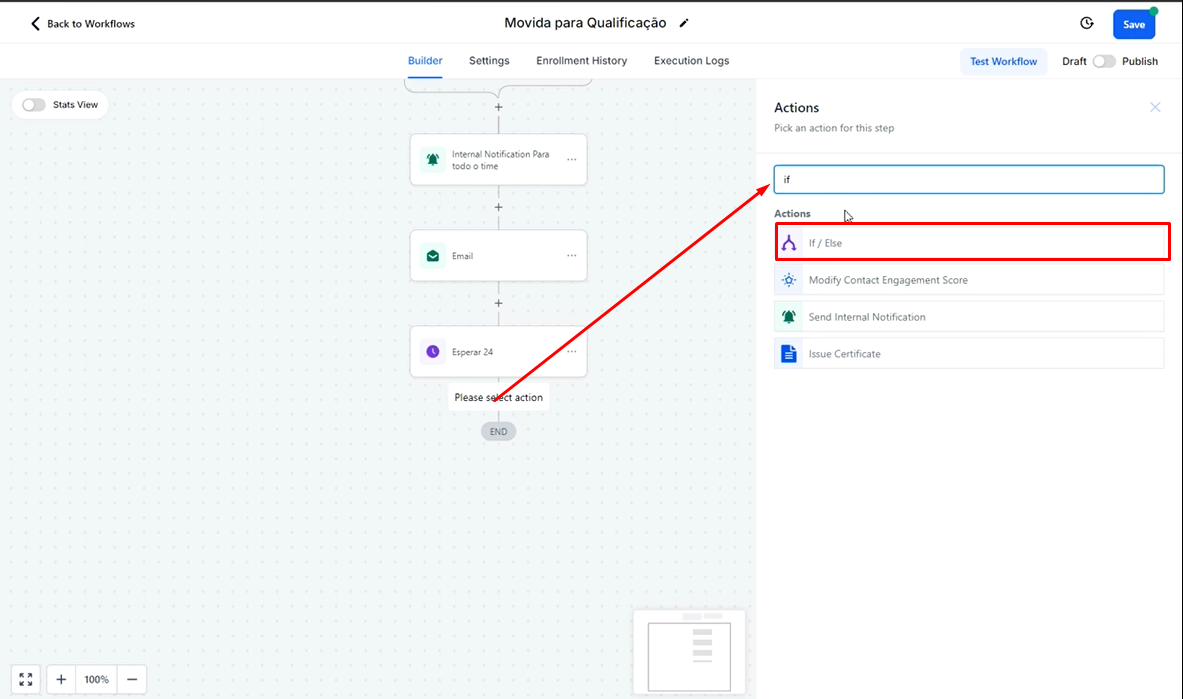Zoom in with the plus icon
Screen dimensions: 1183x699
coord(61,679)
